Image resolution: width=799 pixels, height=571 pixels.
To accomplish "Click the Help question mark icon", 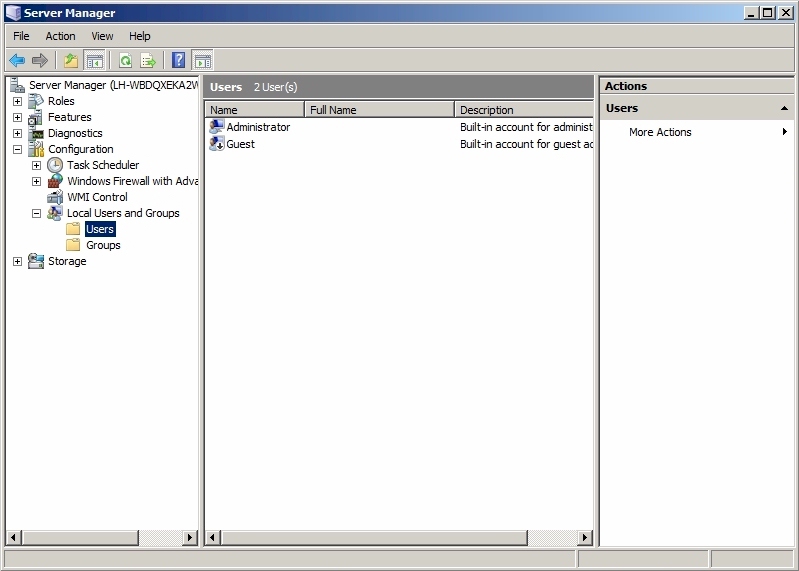I will pyautogui.click(x=178, y=61).
